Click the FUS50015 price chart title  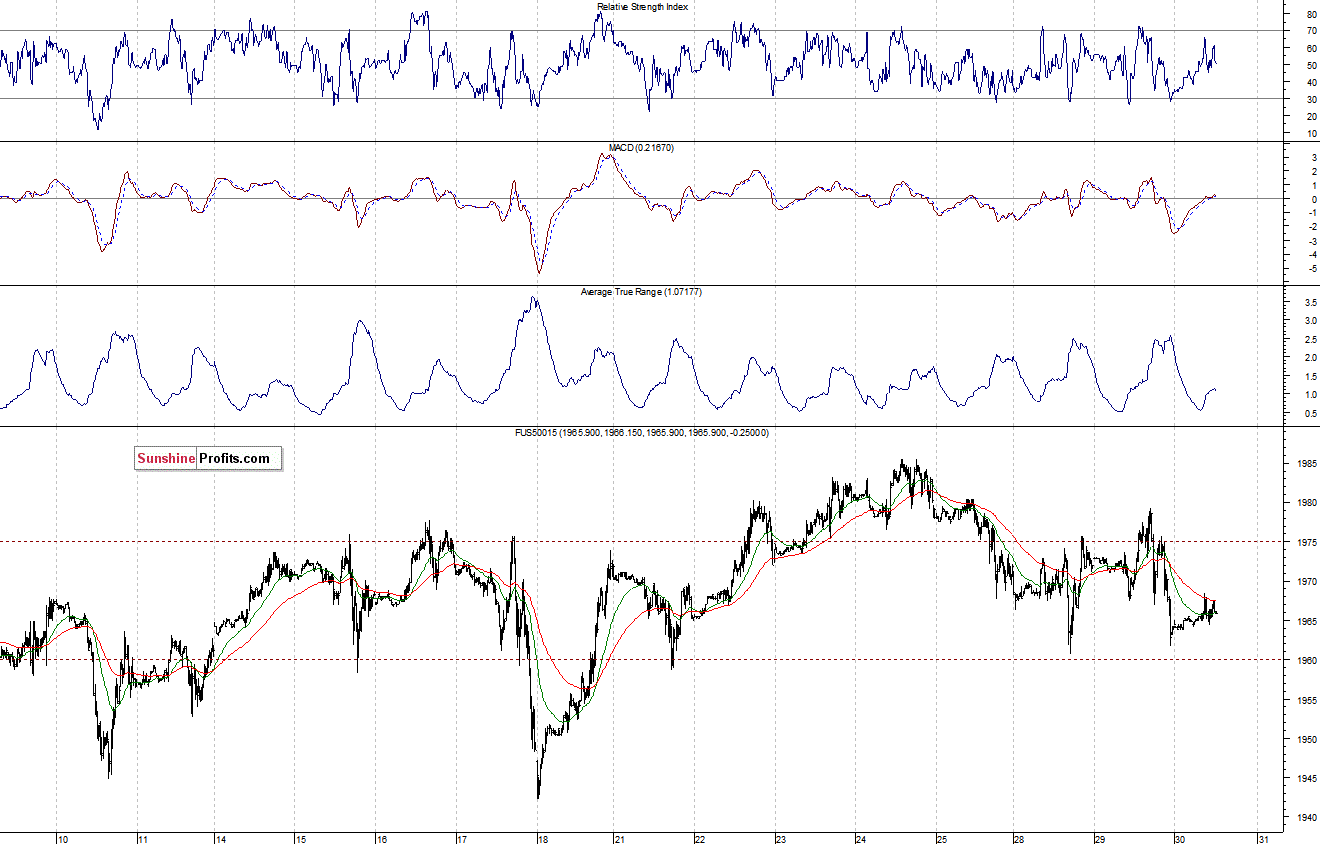[x=642, y=433]
